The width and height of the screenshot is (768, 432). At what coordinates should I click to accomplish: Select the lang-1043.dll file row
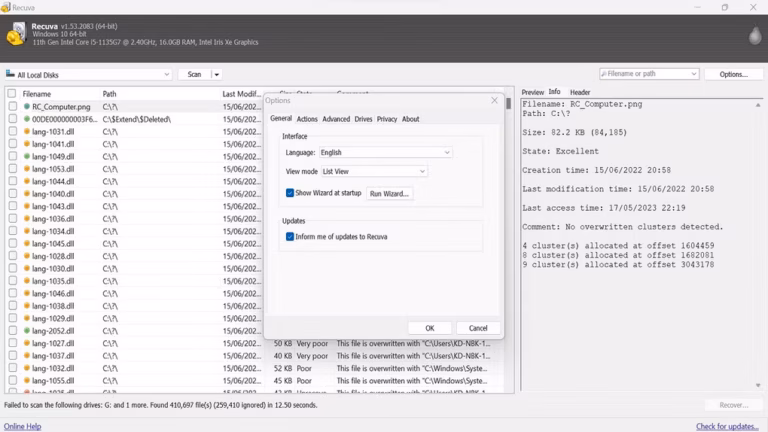pyautogui.click(x=135, y=206)
